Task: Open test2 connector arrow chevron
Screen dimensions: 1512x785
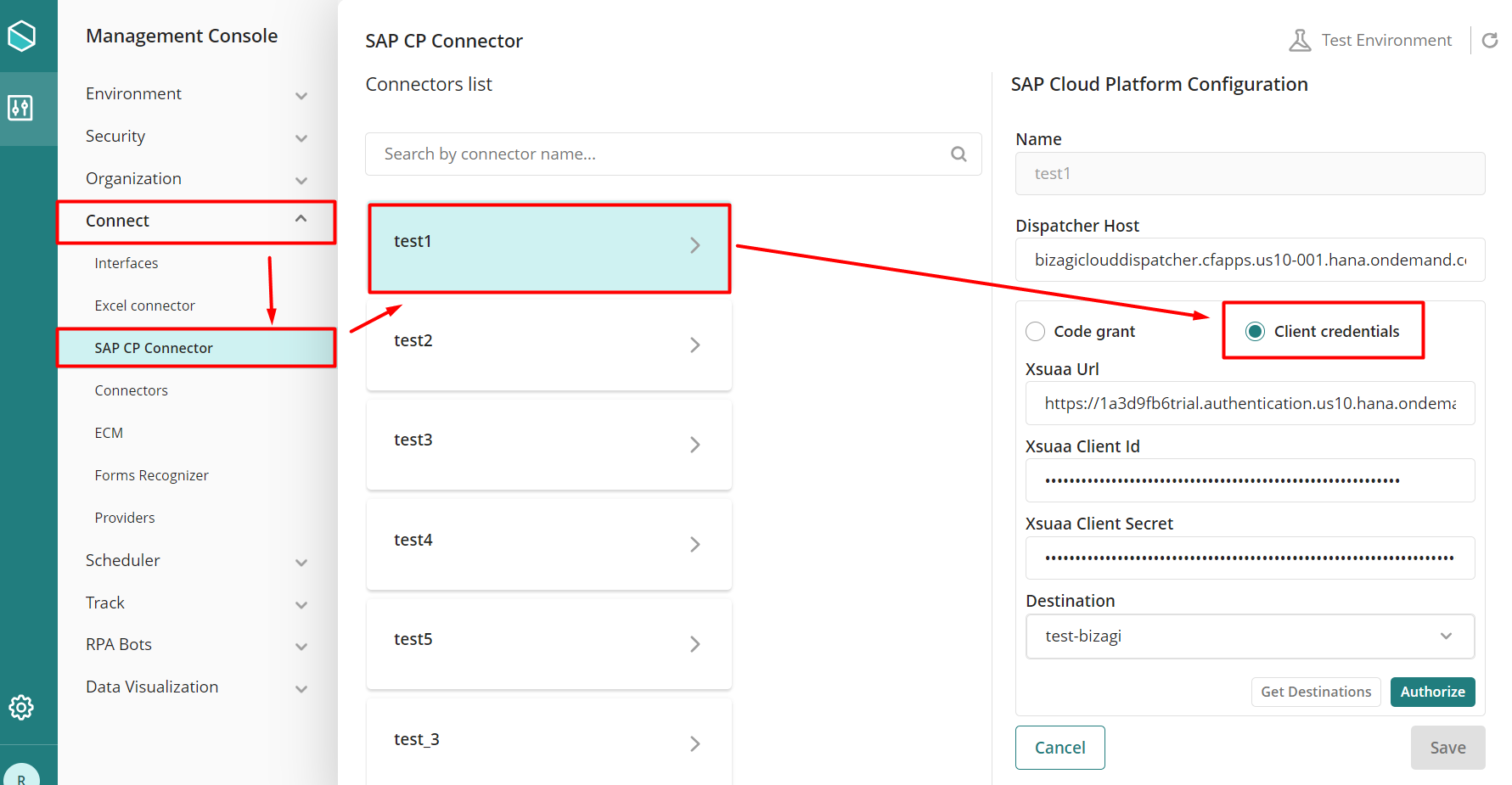Action: (x=695, y=345)
